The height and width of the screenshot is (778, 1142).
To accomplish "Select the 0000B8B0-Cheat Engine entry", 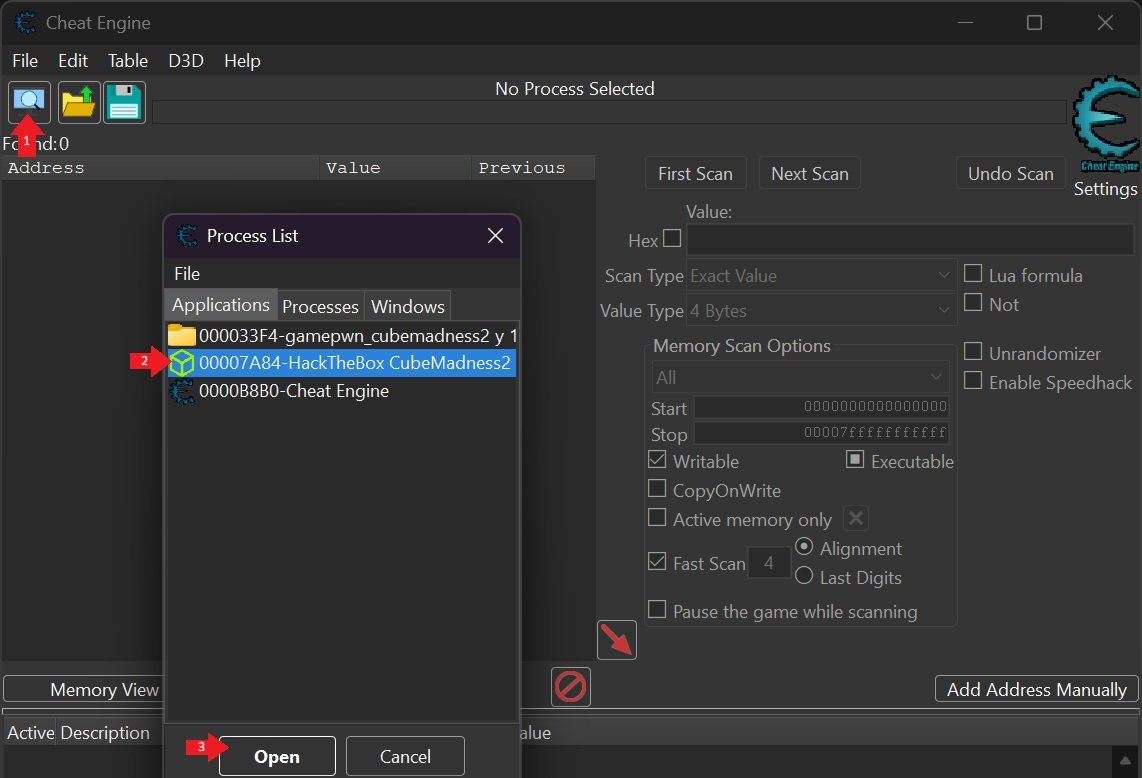I will (342, 391).
